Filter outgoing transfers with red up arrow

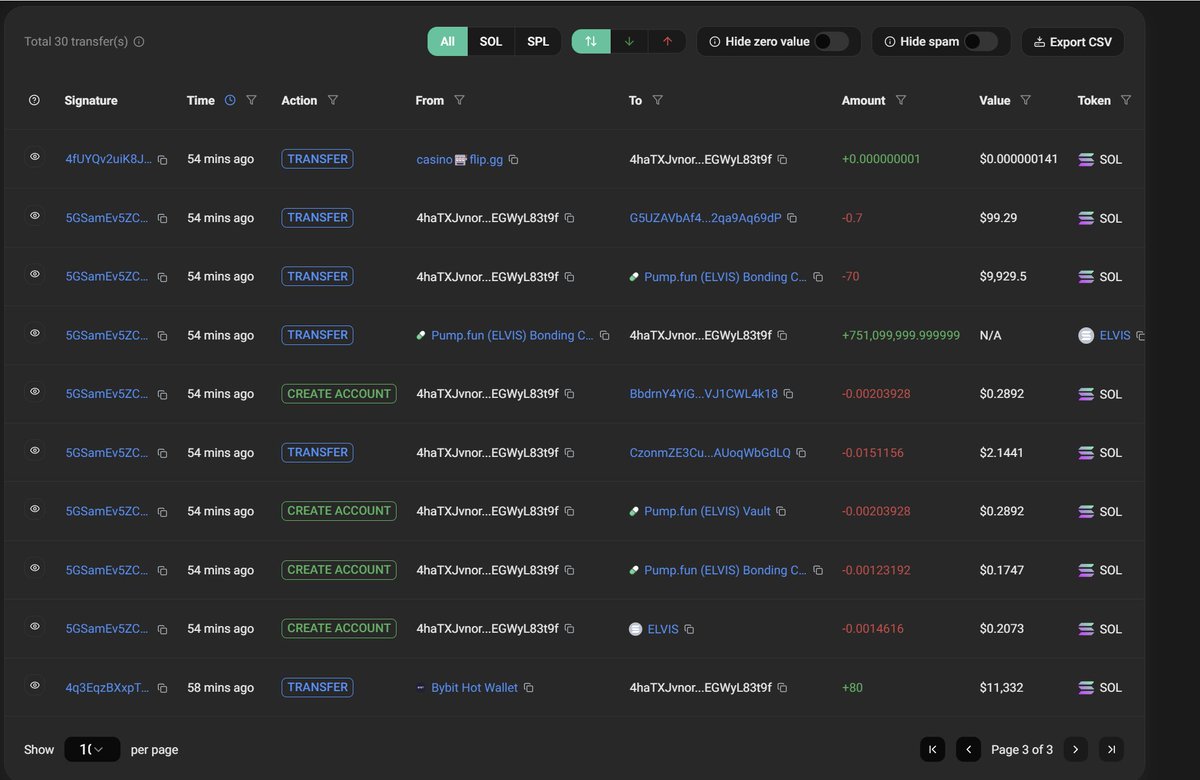667,41
